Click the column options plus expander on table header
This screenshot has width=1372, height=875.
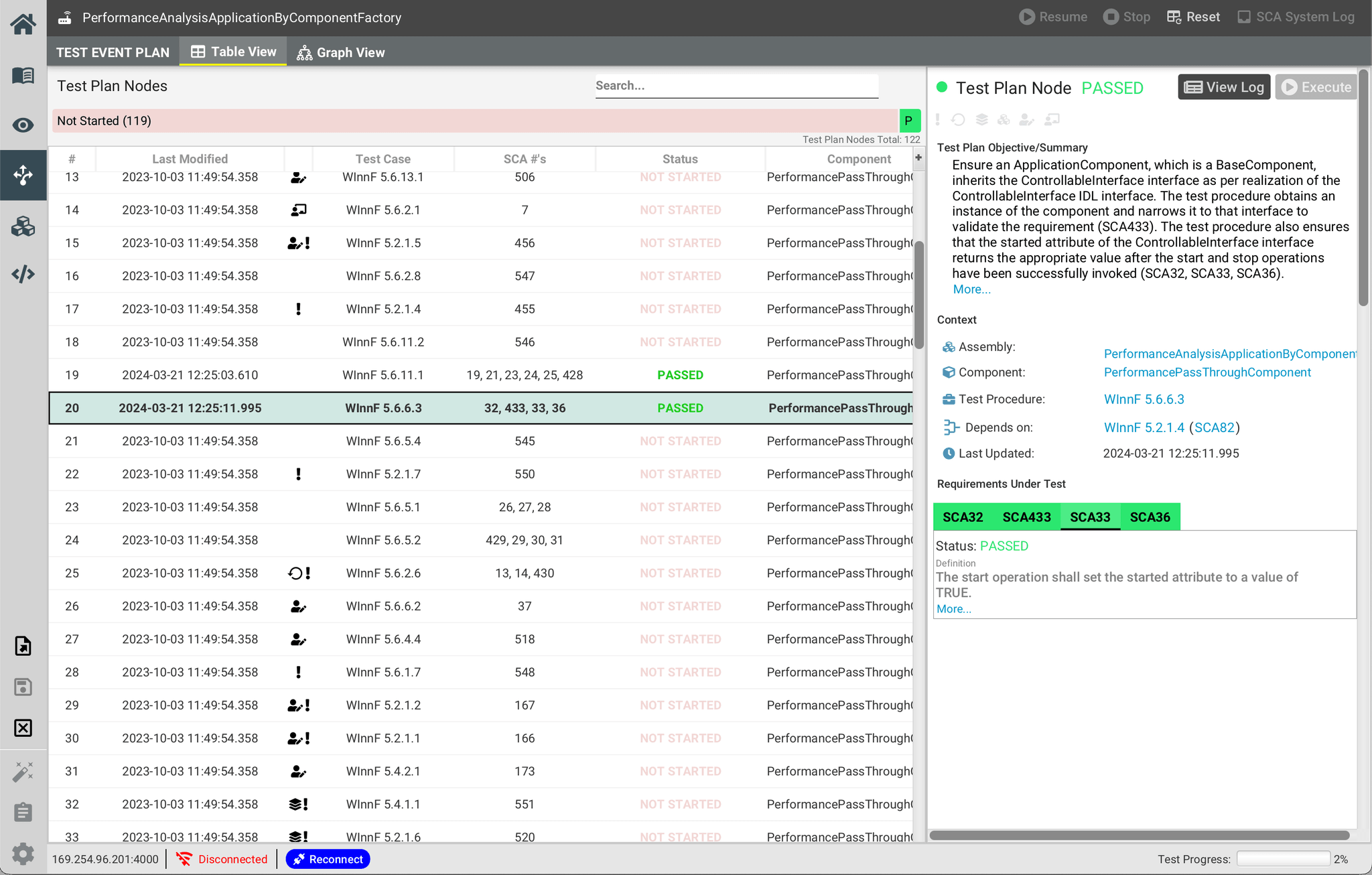pos(917,158)
